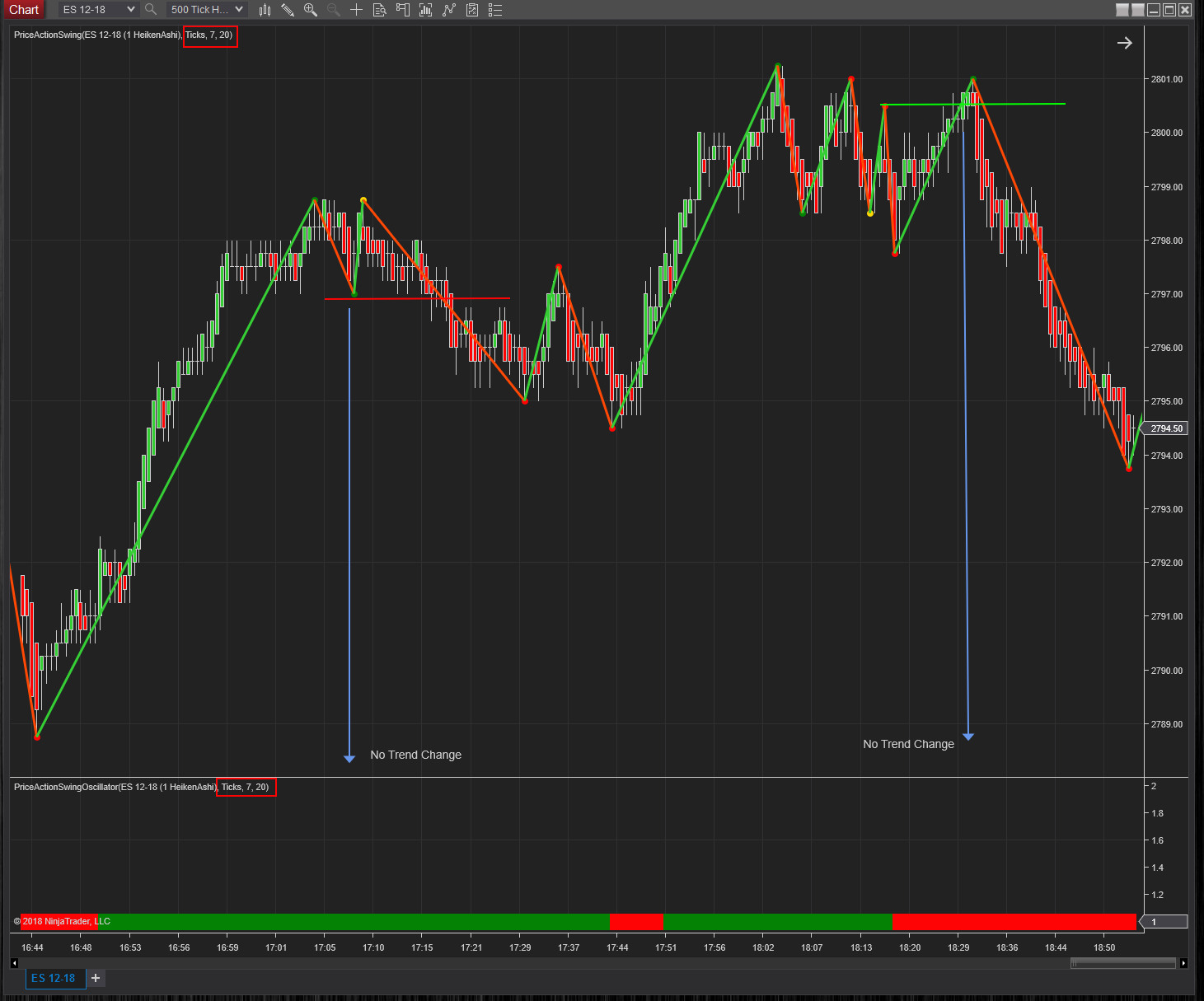Close the chart window

1185,10
